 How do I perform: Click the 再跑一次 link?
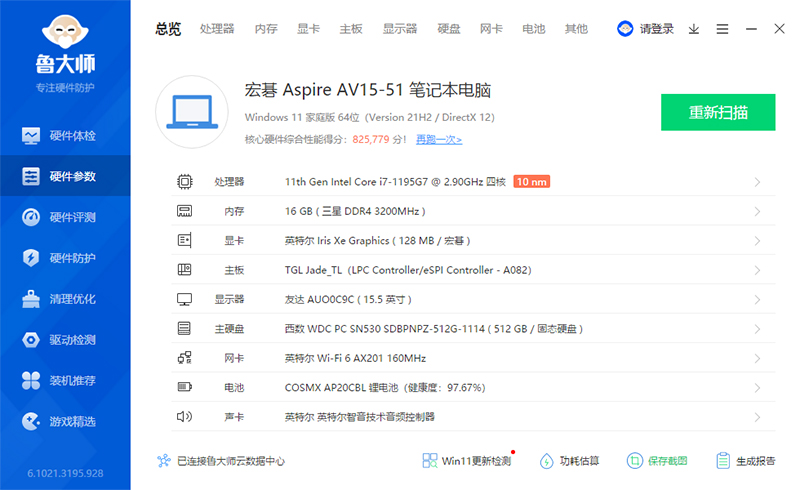tap(439, 140)
